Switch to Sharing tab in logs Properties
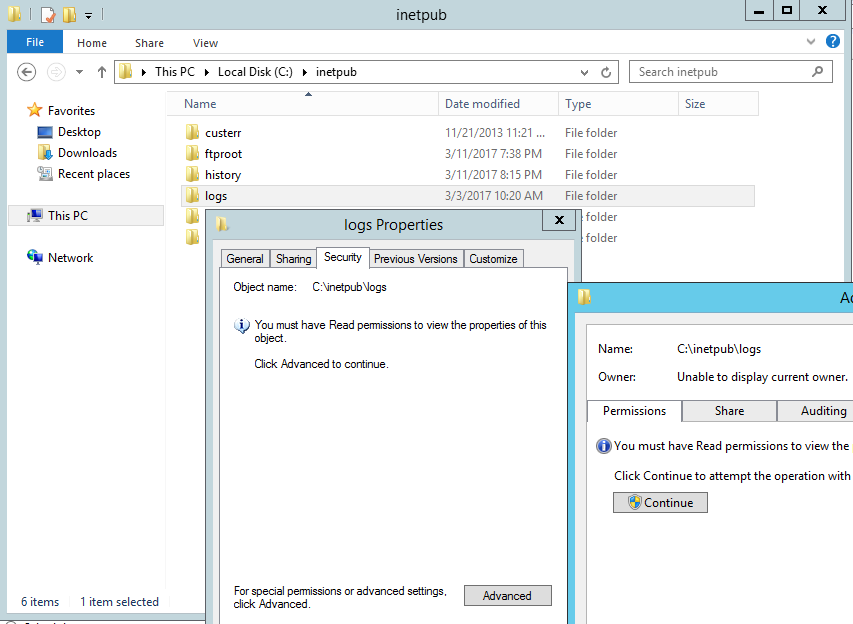This screenshot has width=853, height=624. pos(293,259)
